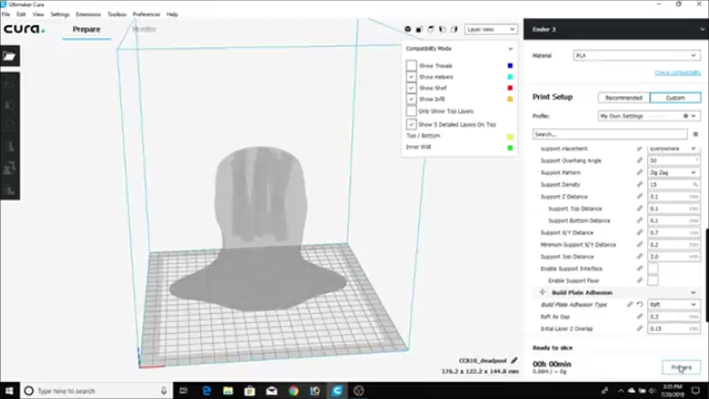Open Build Plate Adhesion Type Raft dropdown
Viewport: 709px width, 399px height.
673,305
